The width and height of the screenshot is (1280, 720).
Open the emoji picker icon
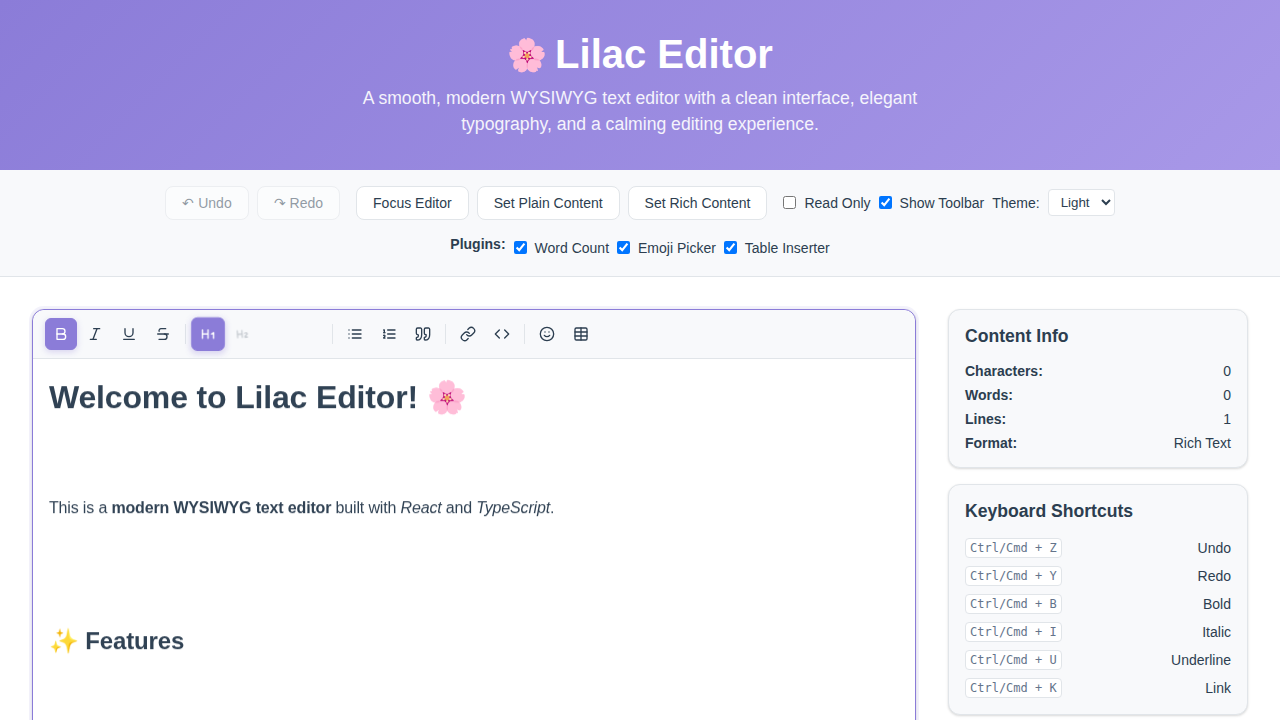point(547,334)
